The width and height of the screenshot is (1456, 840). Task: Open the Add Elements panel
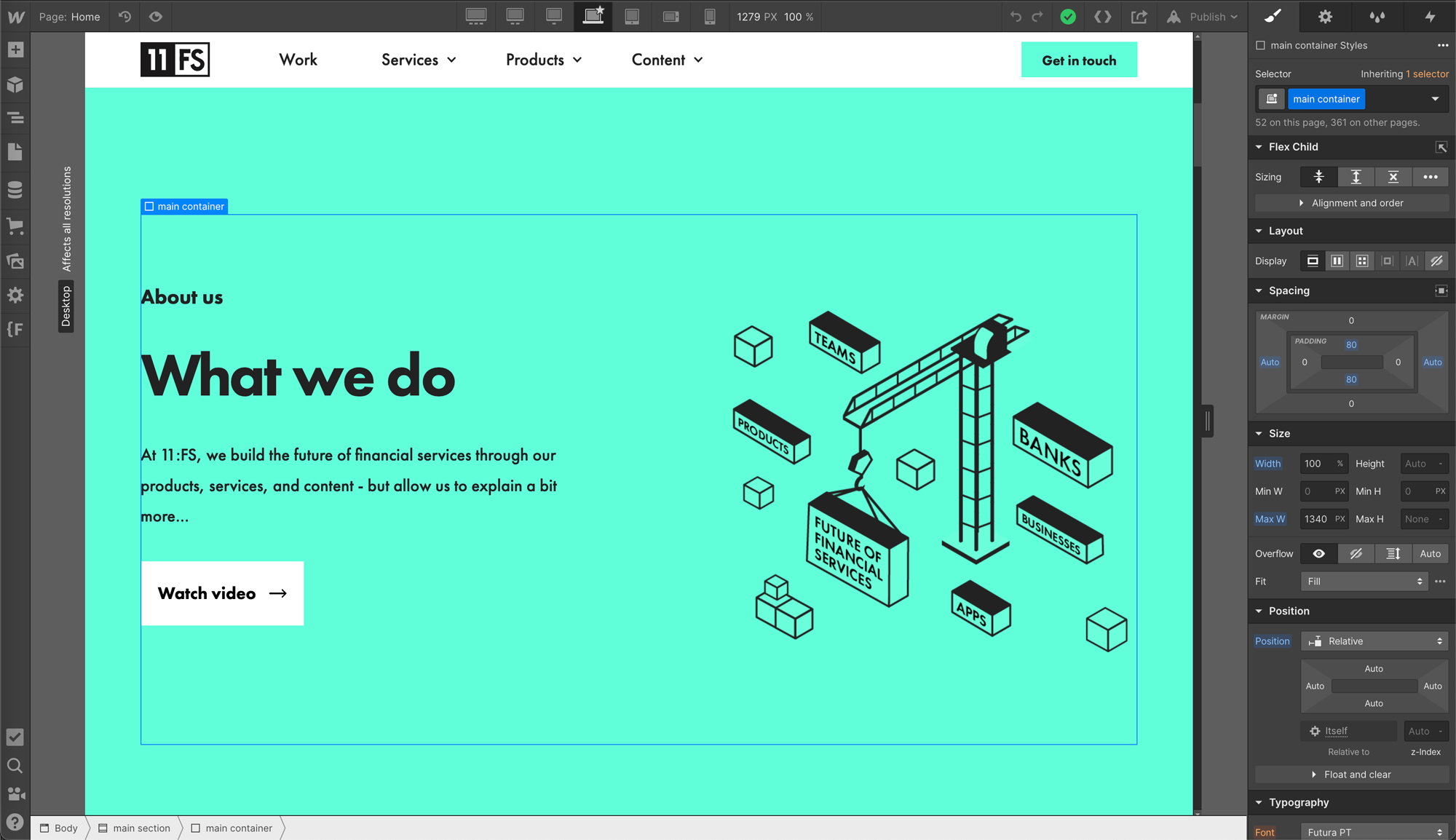16,49
